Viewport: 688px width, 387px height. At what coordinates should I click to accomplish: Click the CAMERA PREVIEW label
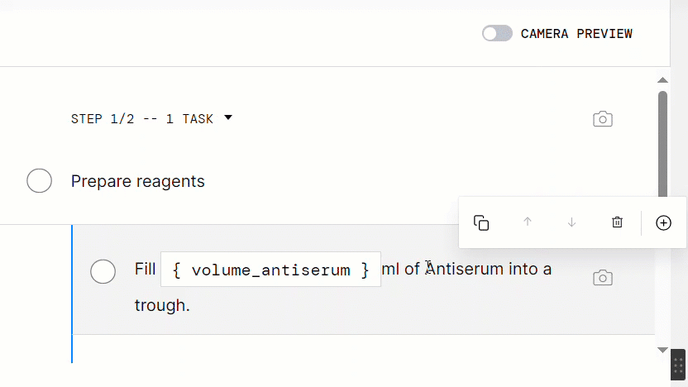pyautogui.click(x=577, y=34)
